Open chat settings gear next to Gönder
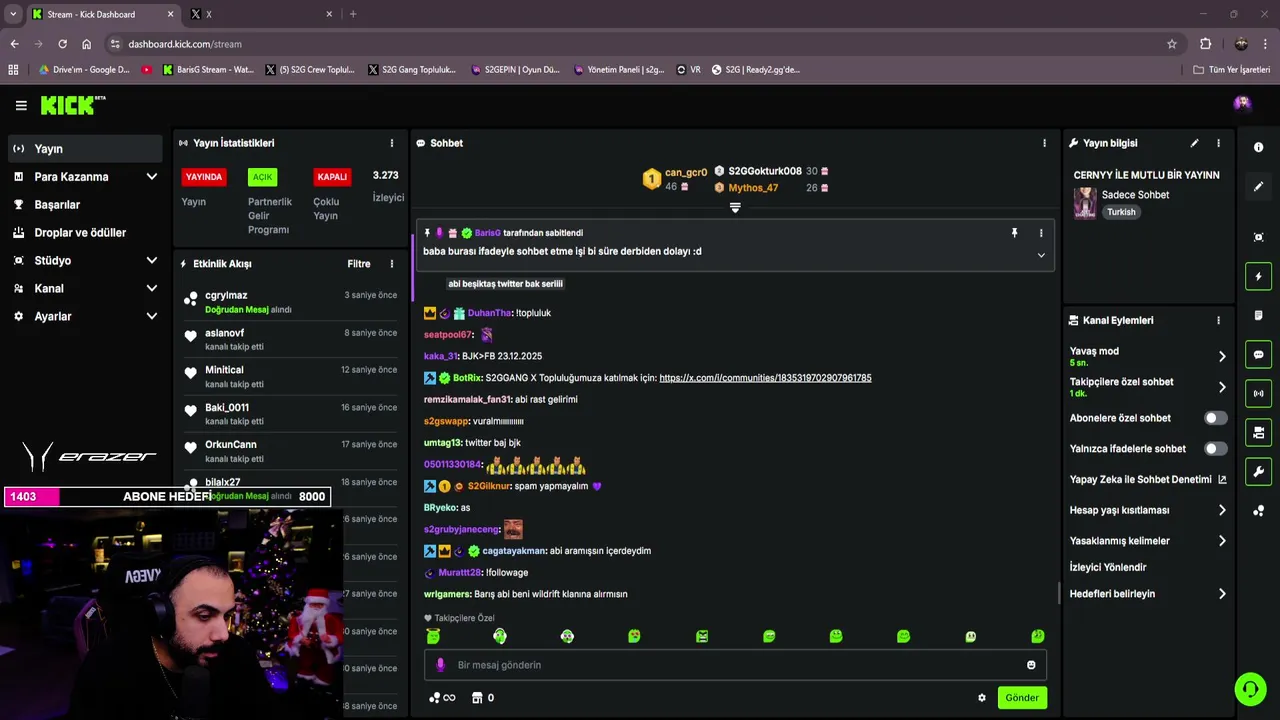1280x720 pixels. pyautogui.click(x=981, y=698)
